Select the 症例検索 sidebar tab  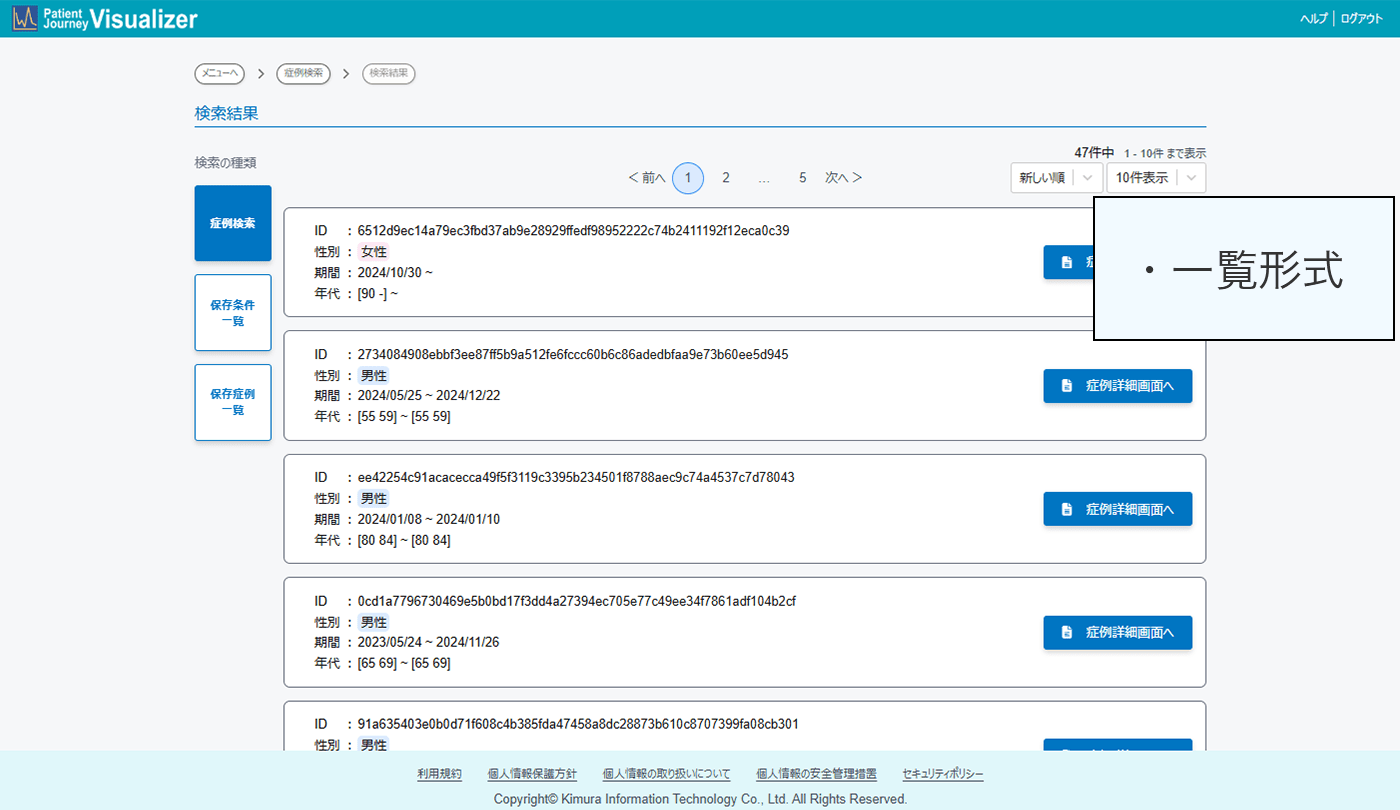pyautogui.click(x=232, y=223)
